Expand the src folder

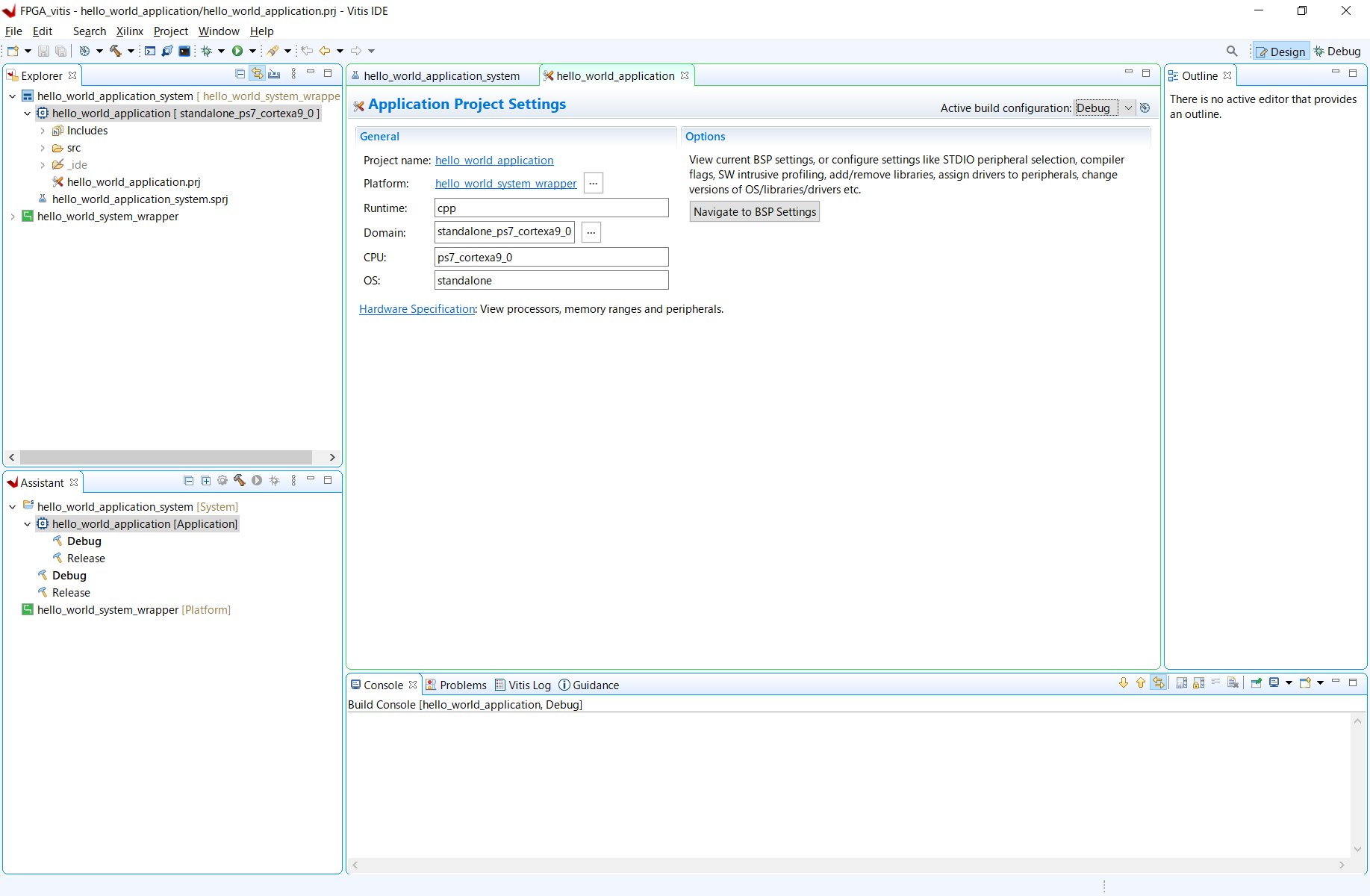43,148
